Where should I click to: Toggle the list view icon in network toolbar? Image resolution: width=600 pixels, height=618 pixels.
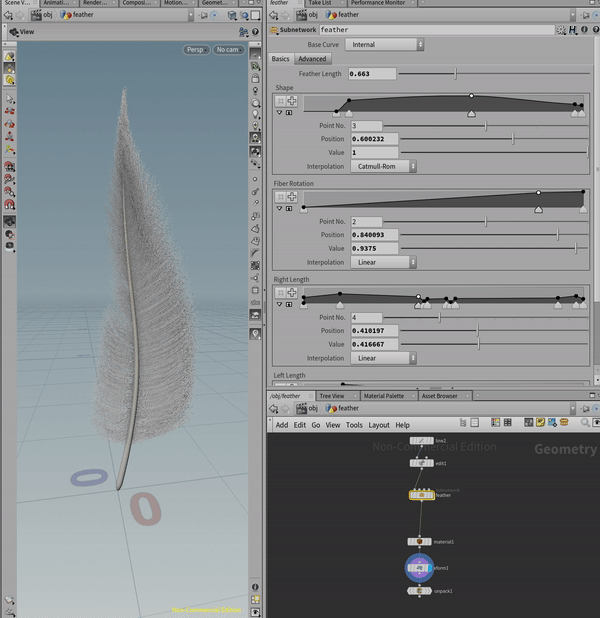[x=475, y=423]
